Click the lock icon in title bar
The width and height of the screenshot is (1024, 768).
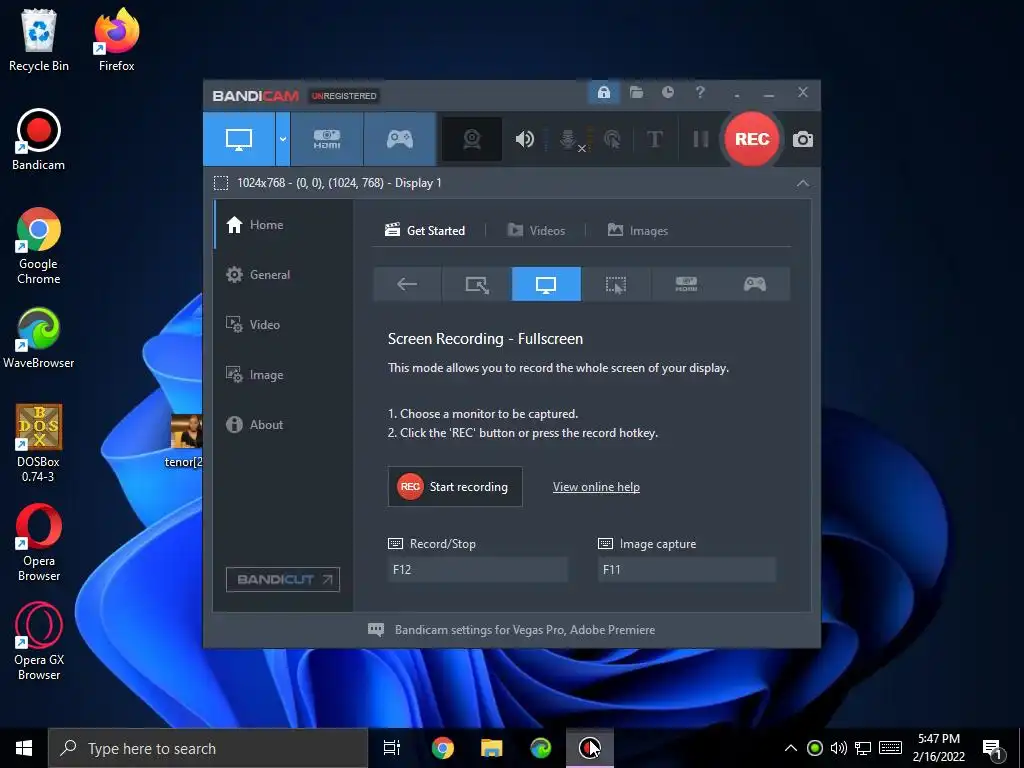coord(603,92)
